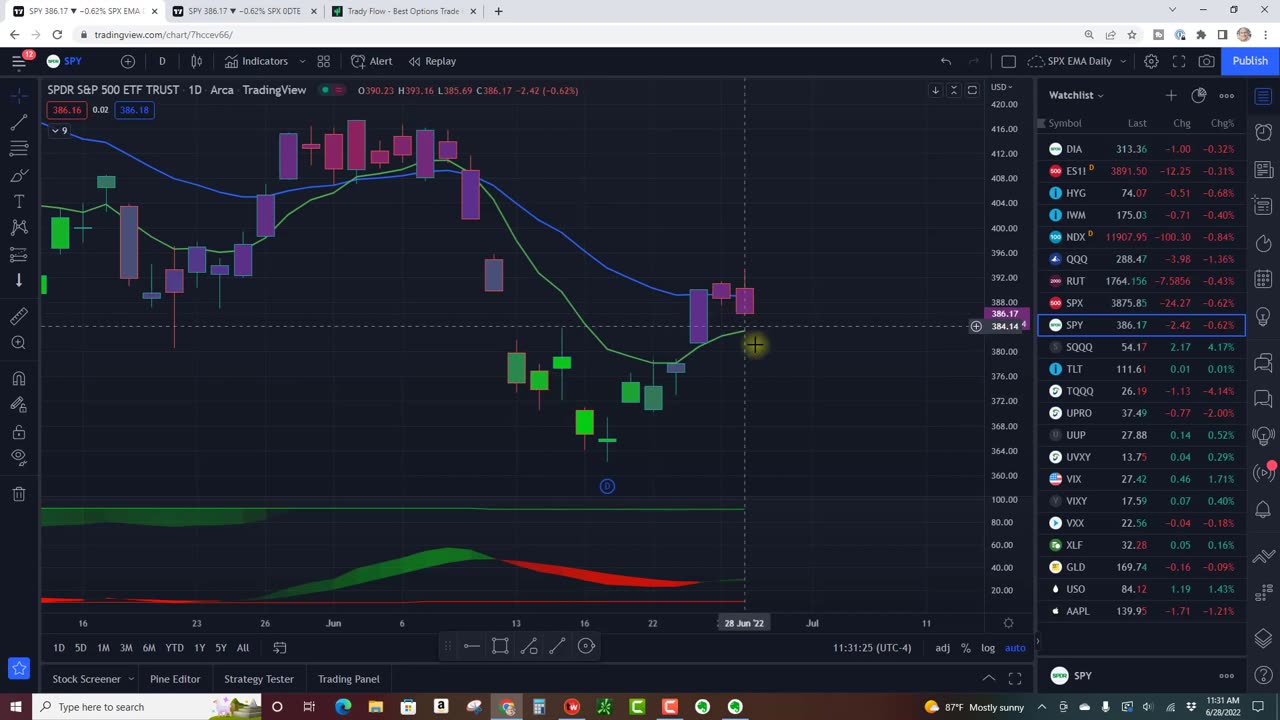Click the trash remove drawings icon

pos(19,494)
